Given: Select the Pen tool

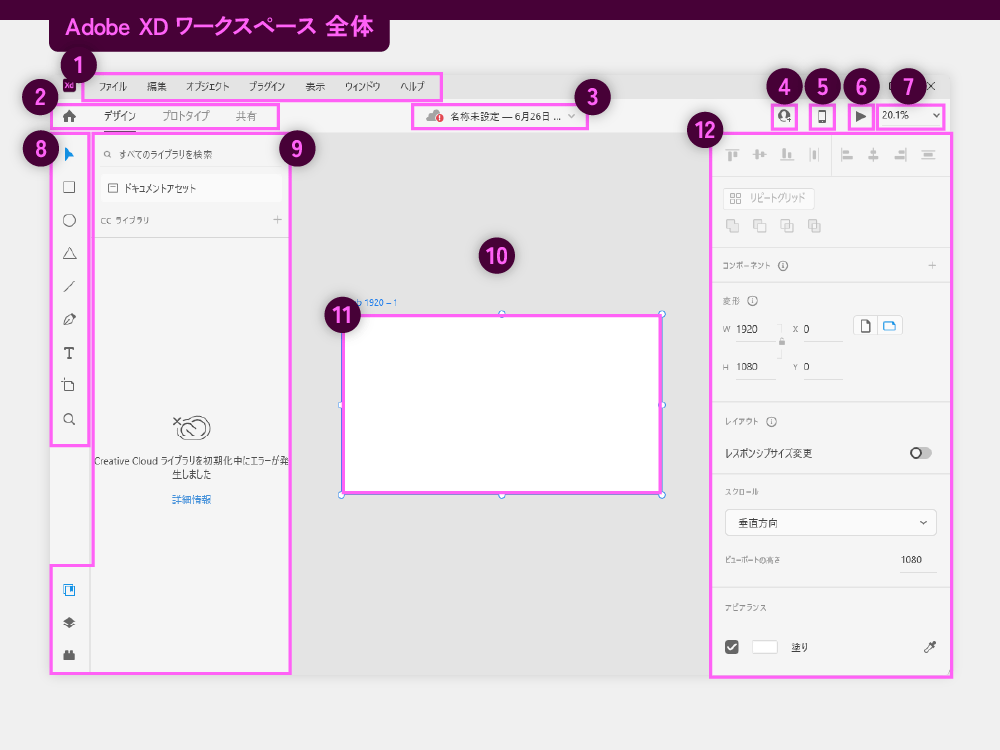Looking at the screenshot, I should click(x=70, y=320).
